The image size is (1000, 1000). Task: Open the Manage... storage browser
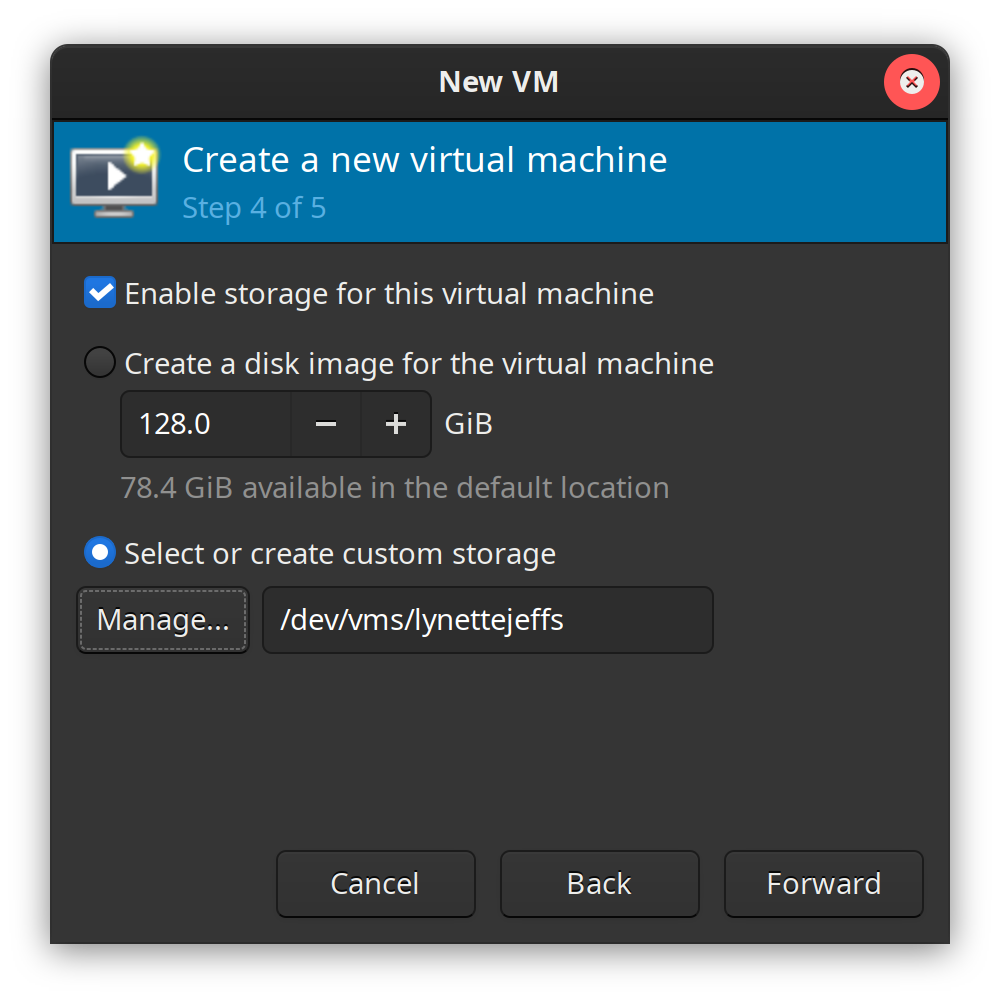point(163,620)
